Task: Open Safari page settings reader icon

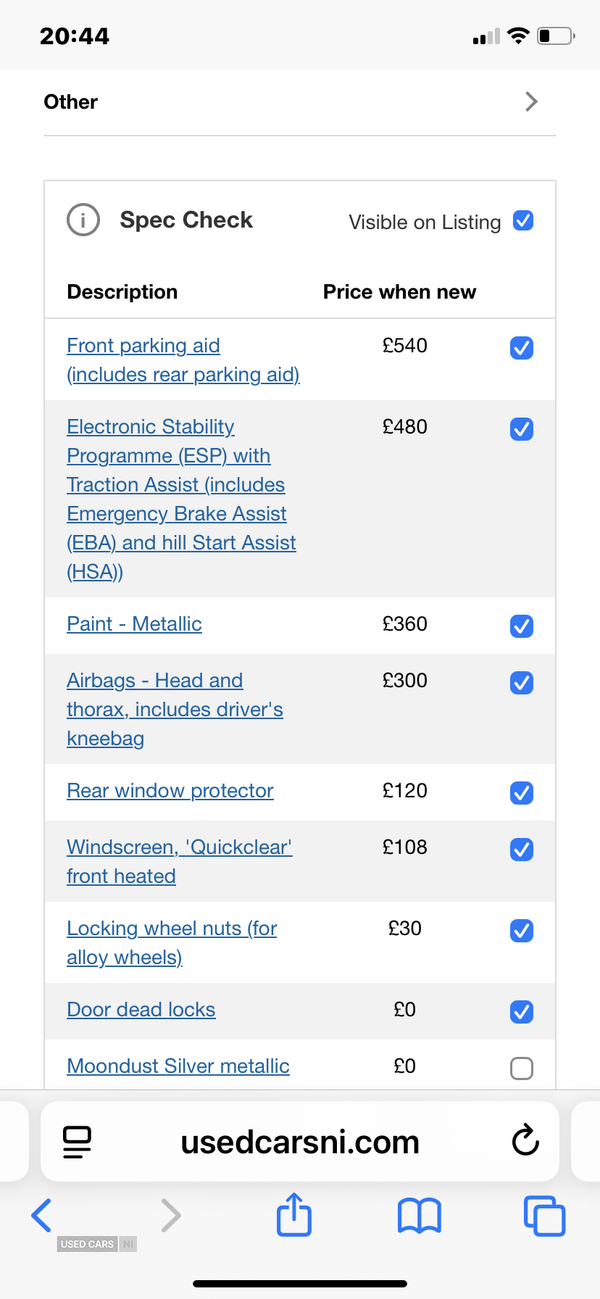Action: tap(77, 1141)
